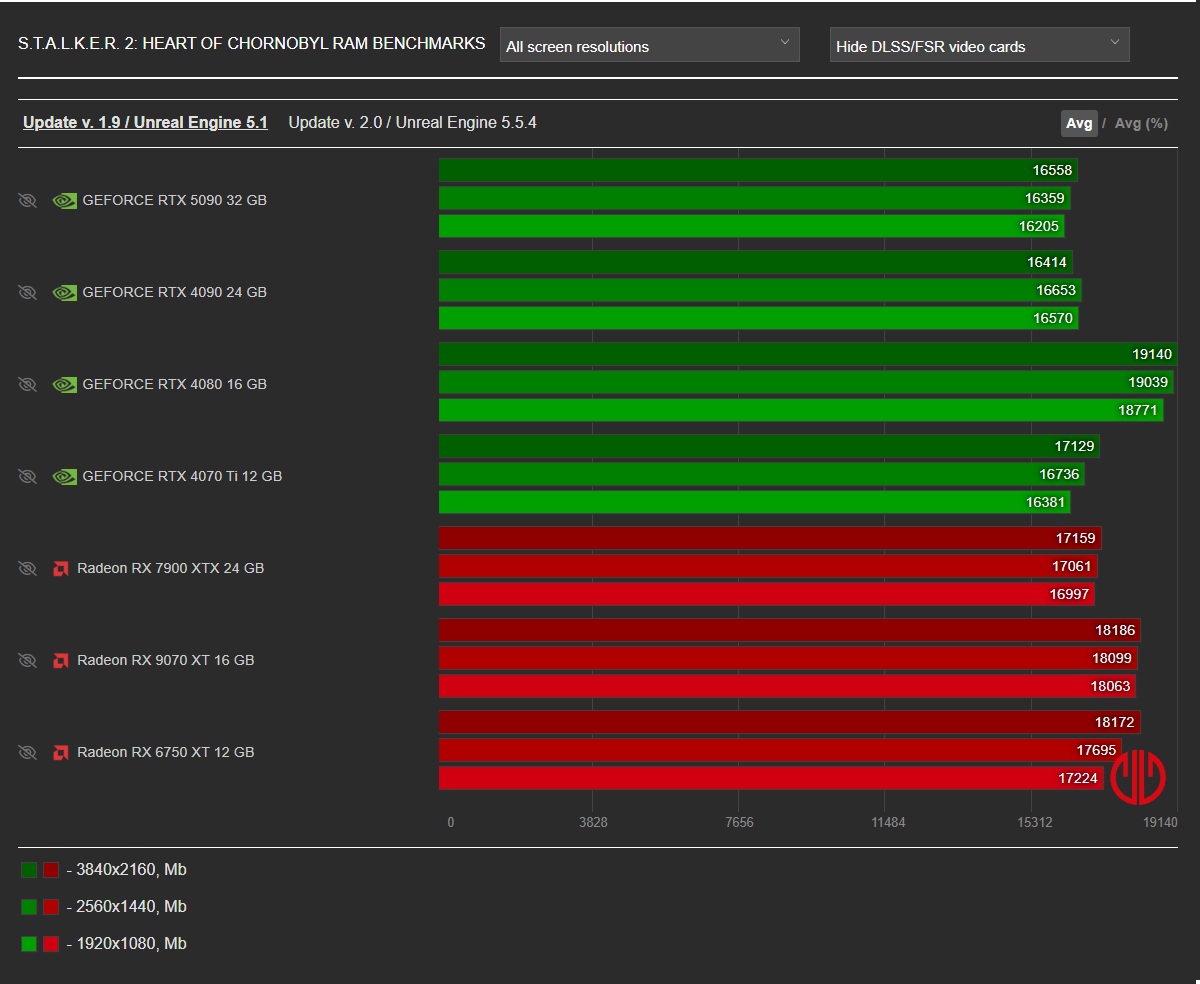Screen dimensions: 1200x984
Task: Click RTX 4080 bar showing 18771
Action: coord(801,410)
